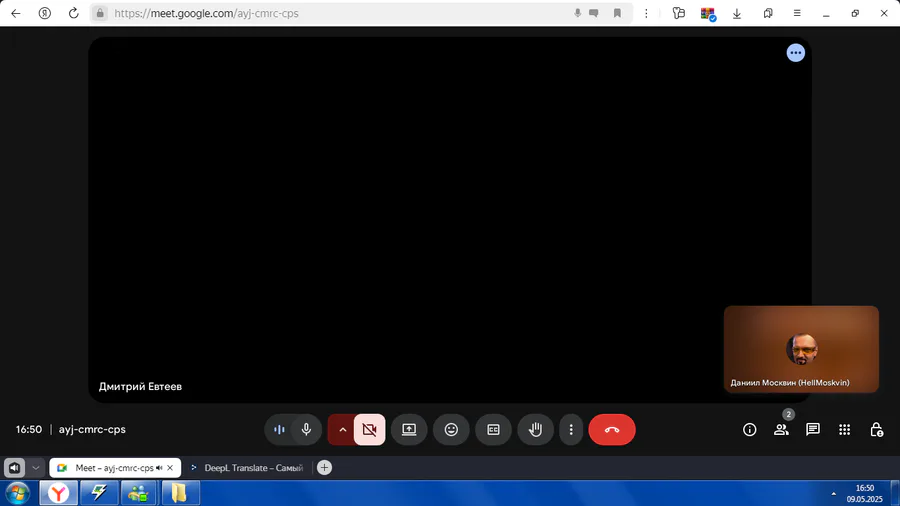This screenshot has width=900, height=506.
Task: Reload the Meet page
Action: (x=73, y=13)
